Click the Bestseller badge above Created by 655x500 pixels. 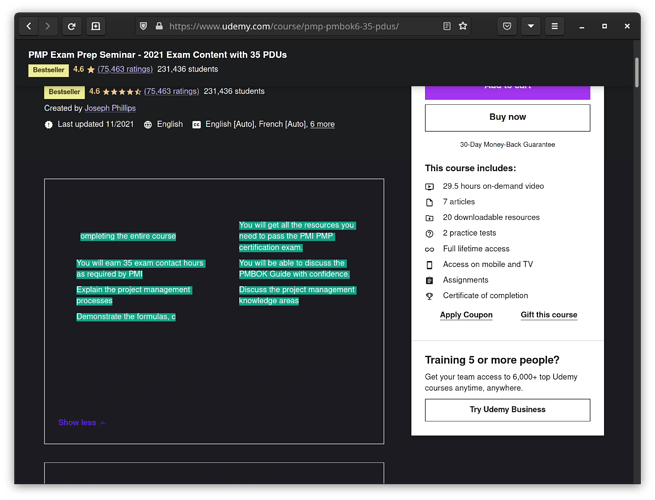[x=64, y=92]
